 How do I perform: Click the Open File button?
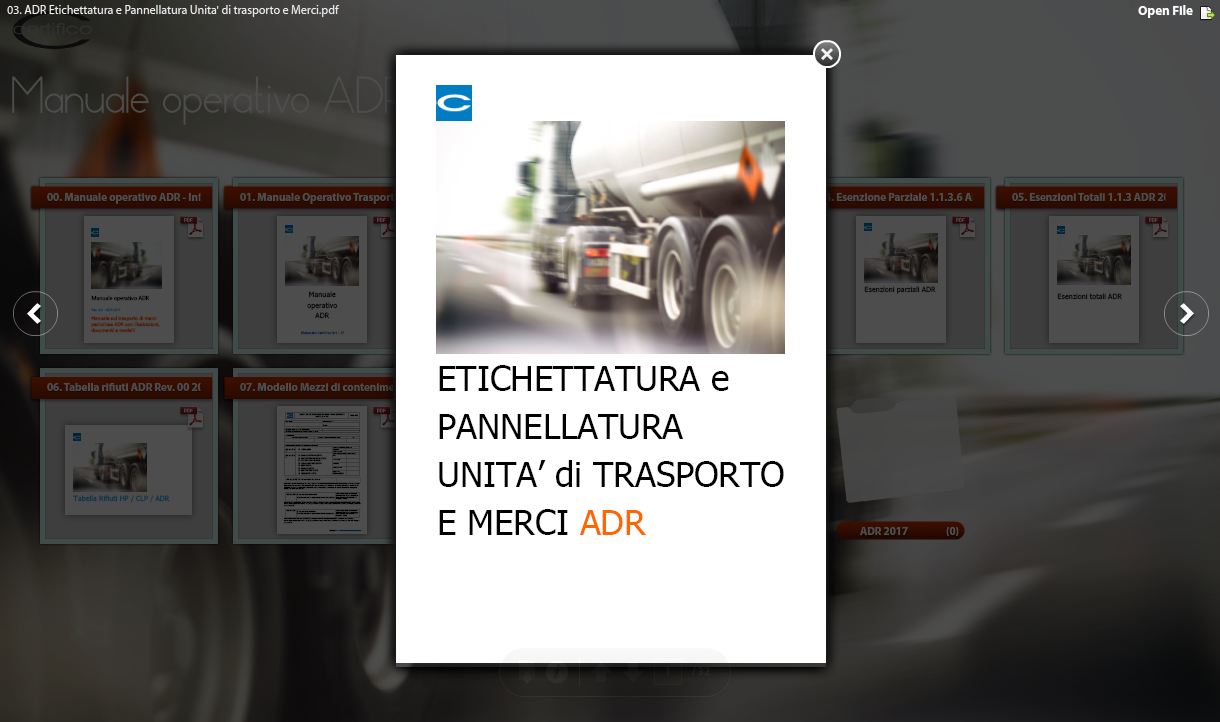pos(1165,11)
